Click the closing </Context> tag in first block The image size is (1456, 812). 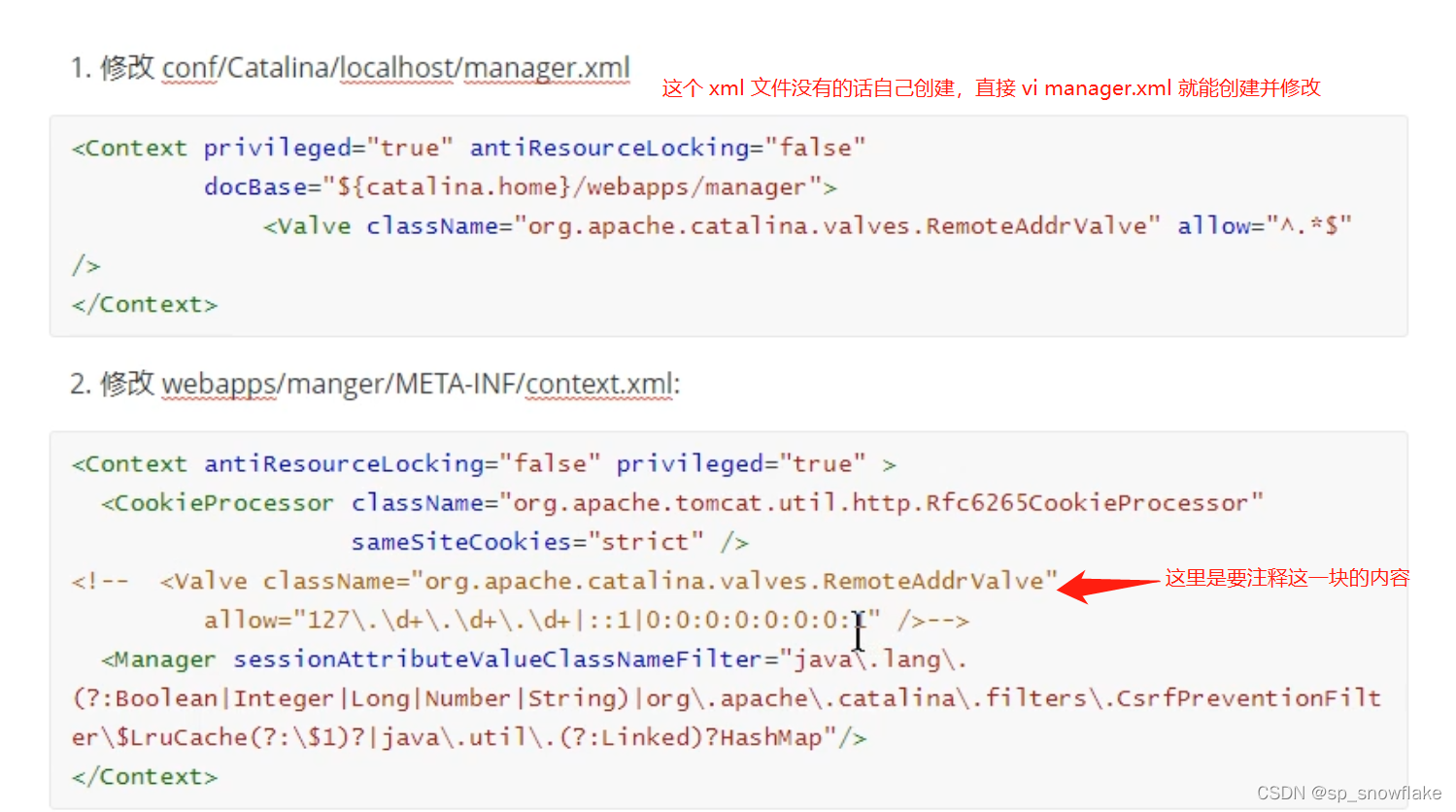click(x=145, y=305)
